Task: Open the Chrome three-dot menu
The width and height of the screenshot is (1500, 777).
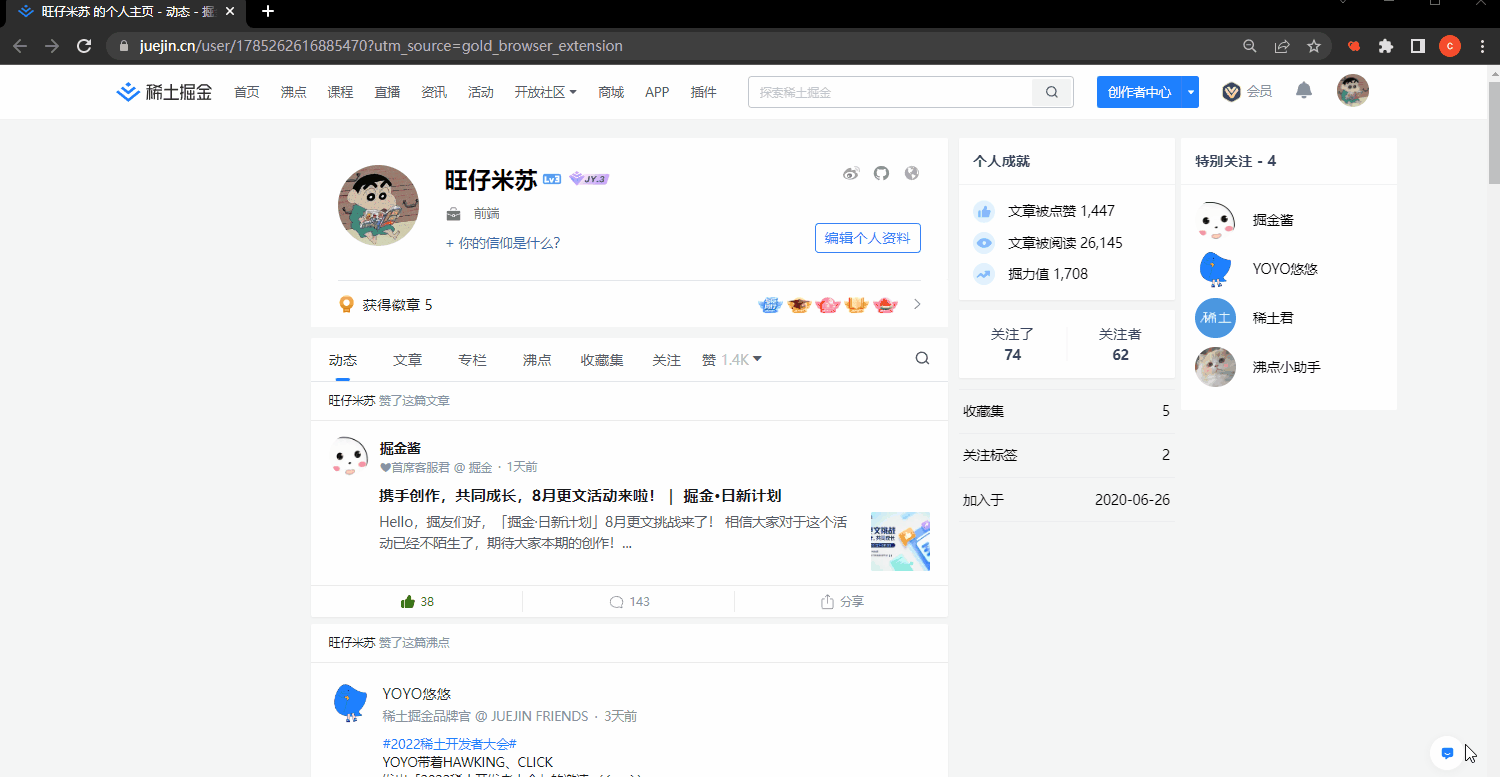Action: (1482, 46)
